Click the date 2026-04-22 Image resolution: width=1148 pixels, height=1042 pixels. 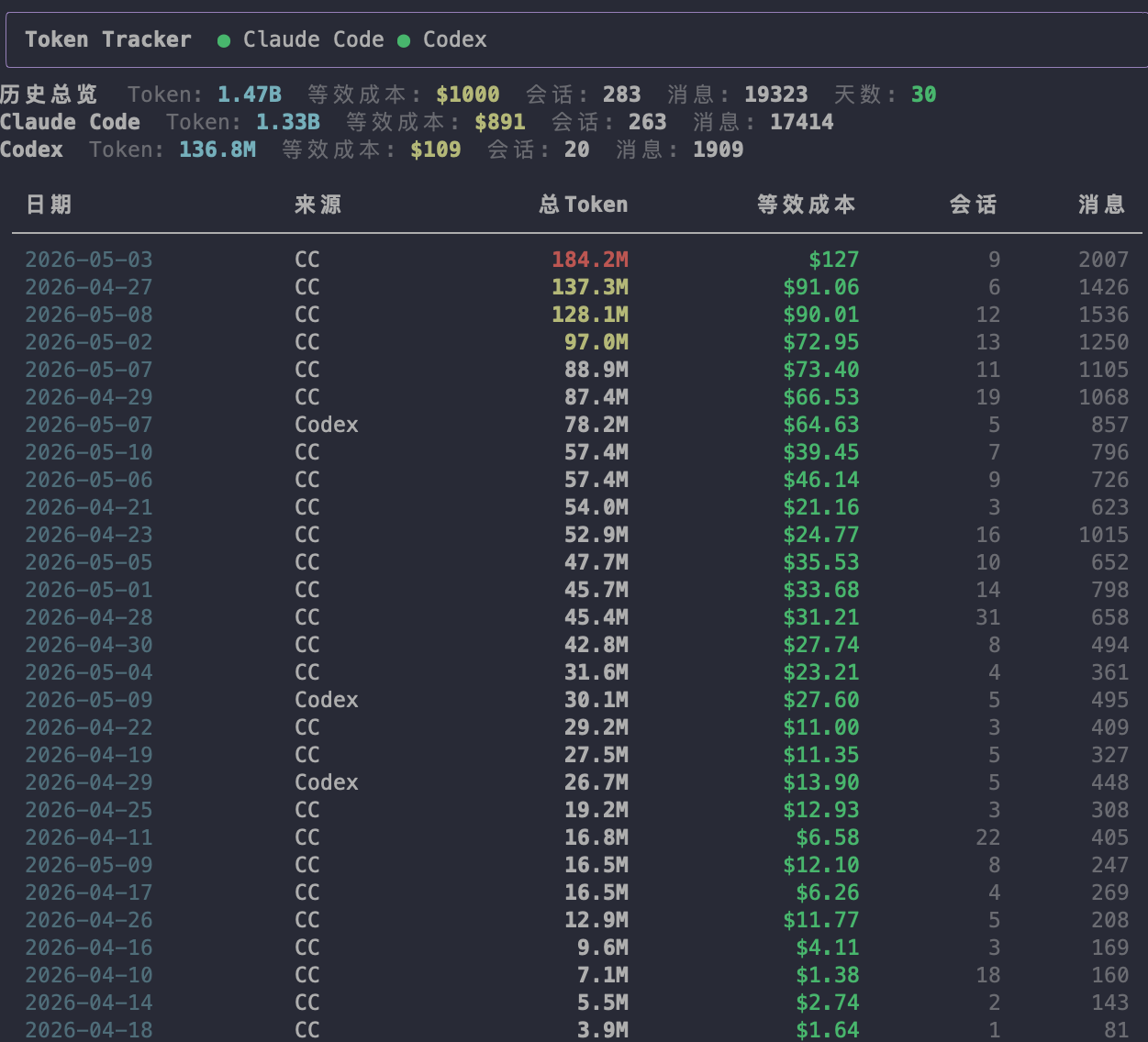[x=89, y=727]
